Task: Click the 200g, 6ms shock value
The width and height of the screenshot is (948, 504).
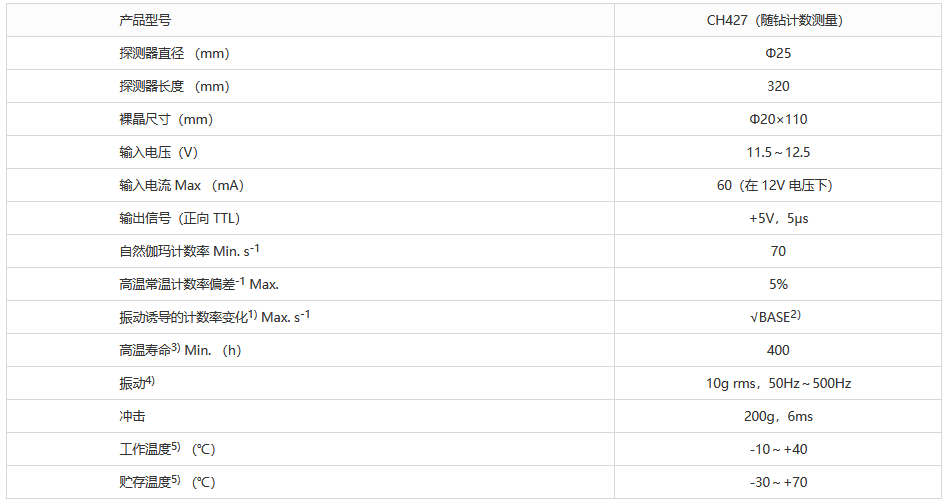Action: pyautogui.click(x=777, y=416)
